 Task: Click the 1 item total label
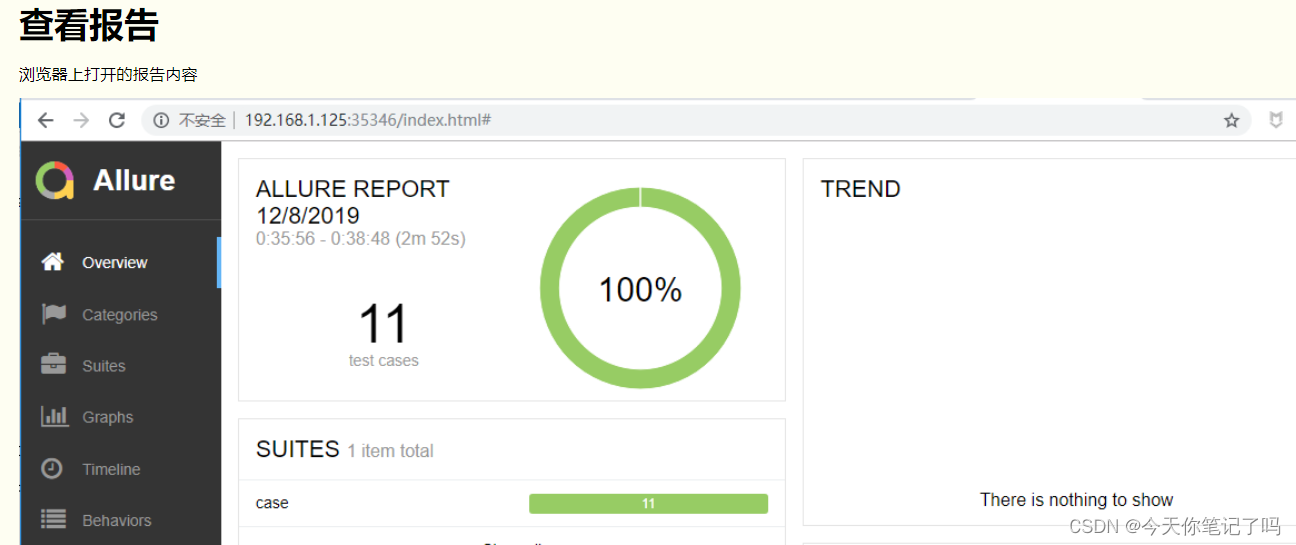pyautogui.click(x=390, y=451)
